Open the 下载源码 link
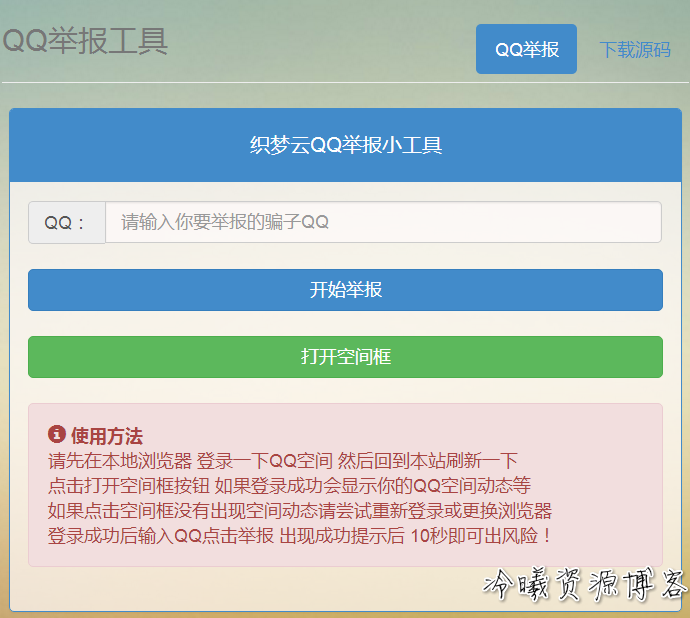690x618 pixels. (x=635, y=50)
